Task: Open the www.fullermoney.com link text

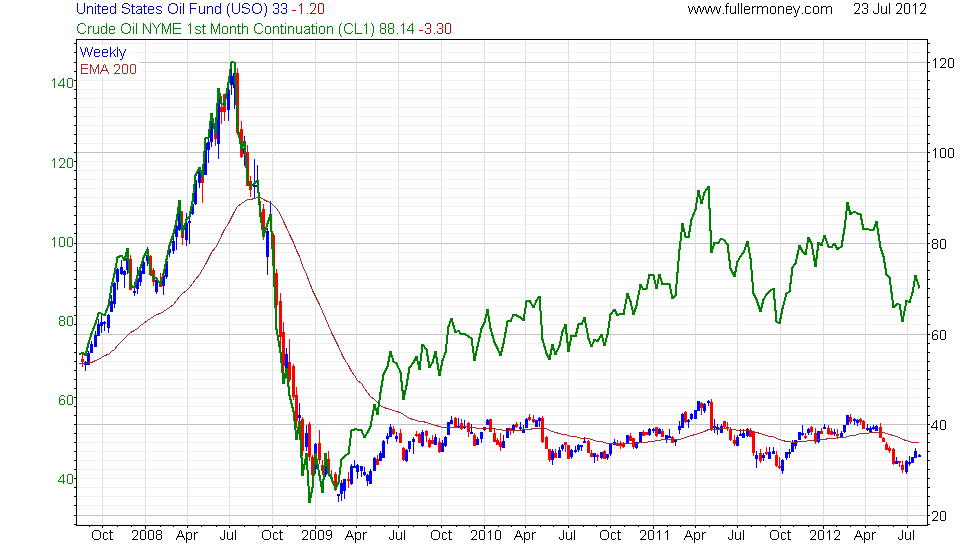Action: coord(760,9)
